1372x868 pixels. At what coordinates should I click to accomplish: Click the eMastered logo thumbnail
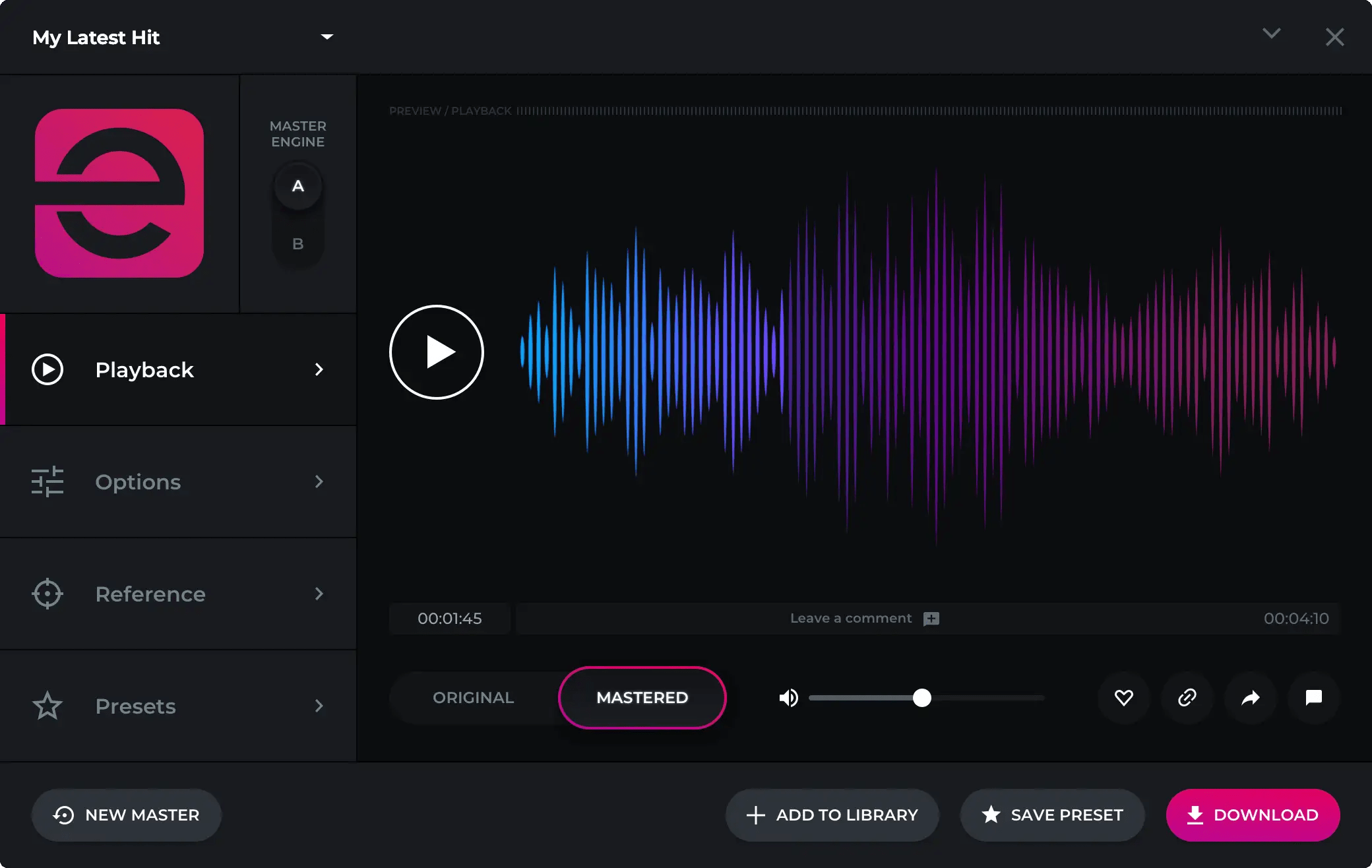(119, 193)
